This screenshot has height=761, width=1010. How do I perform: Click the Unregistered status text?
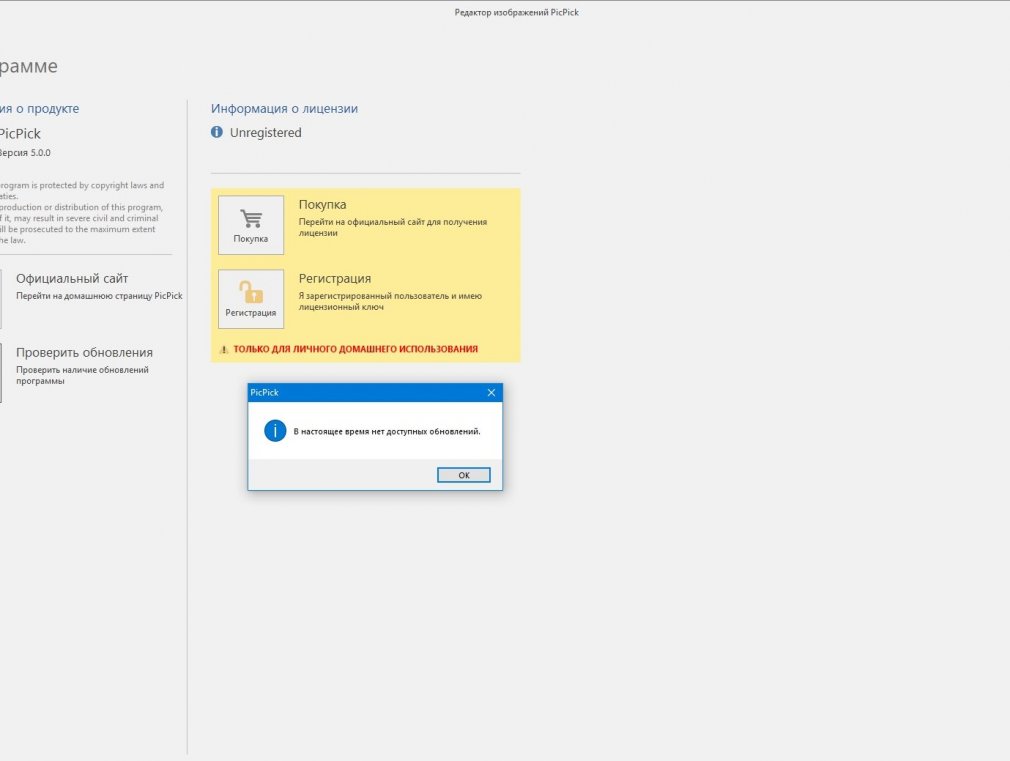coord(265,132)
